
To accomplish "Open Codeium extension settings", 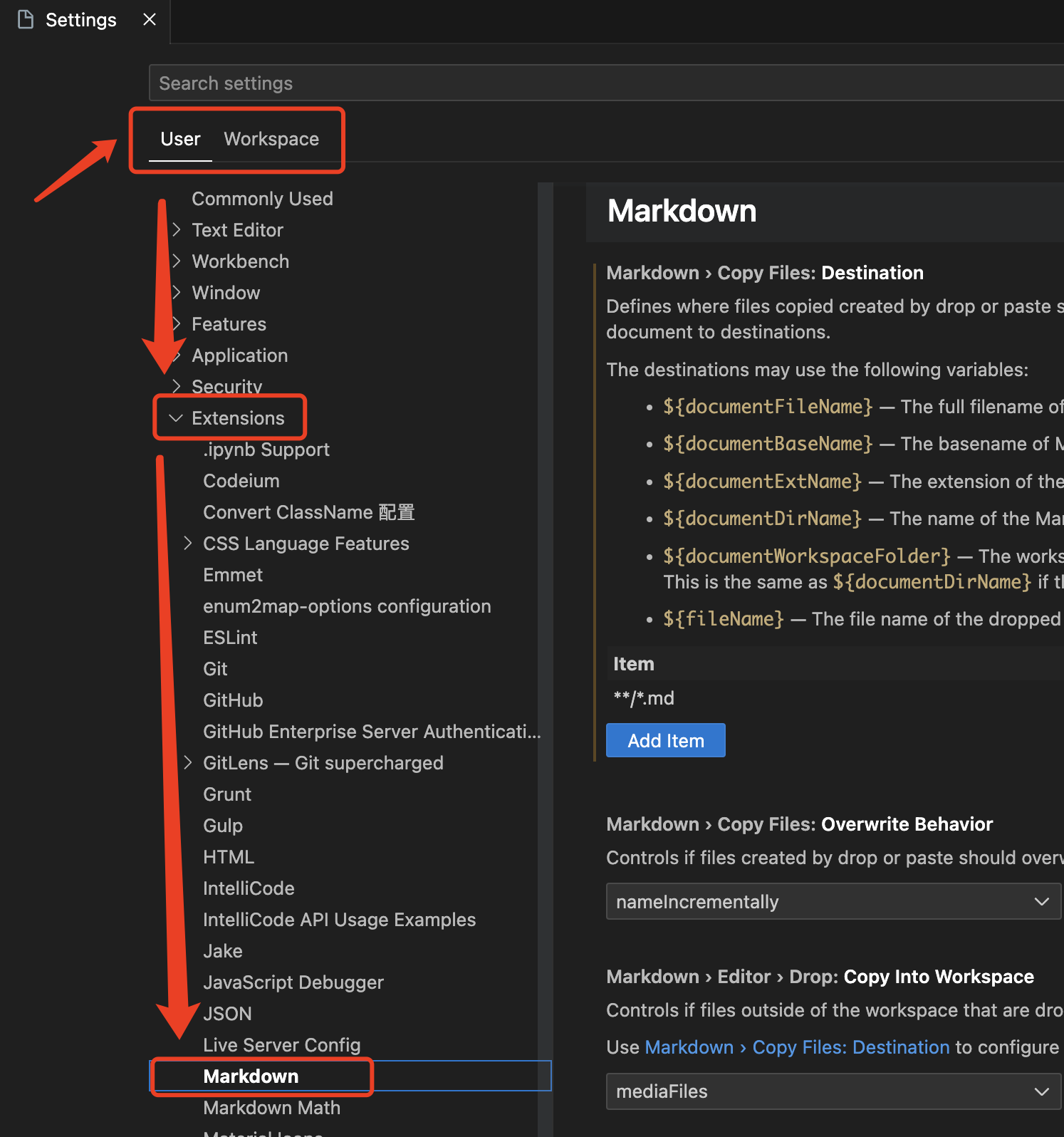I will 241,481.
